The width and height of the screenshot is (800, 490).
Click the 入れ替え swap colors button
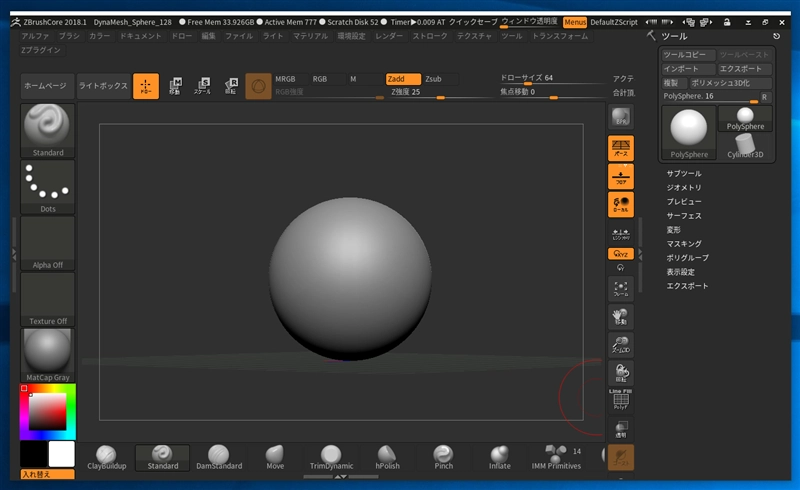point(47,474)
